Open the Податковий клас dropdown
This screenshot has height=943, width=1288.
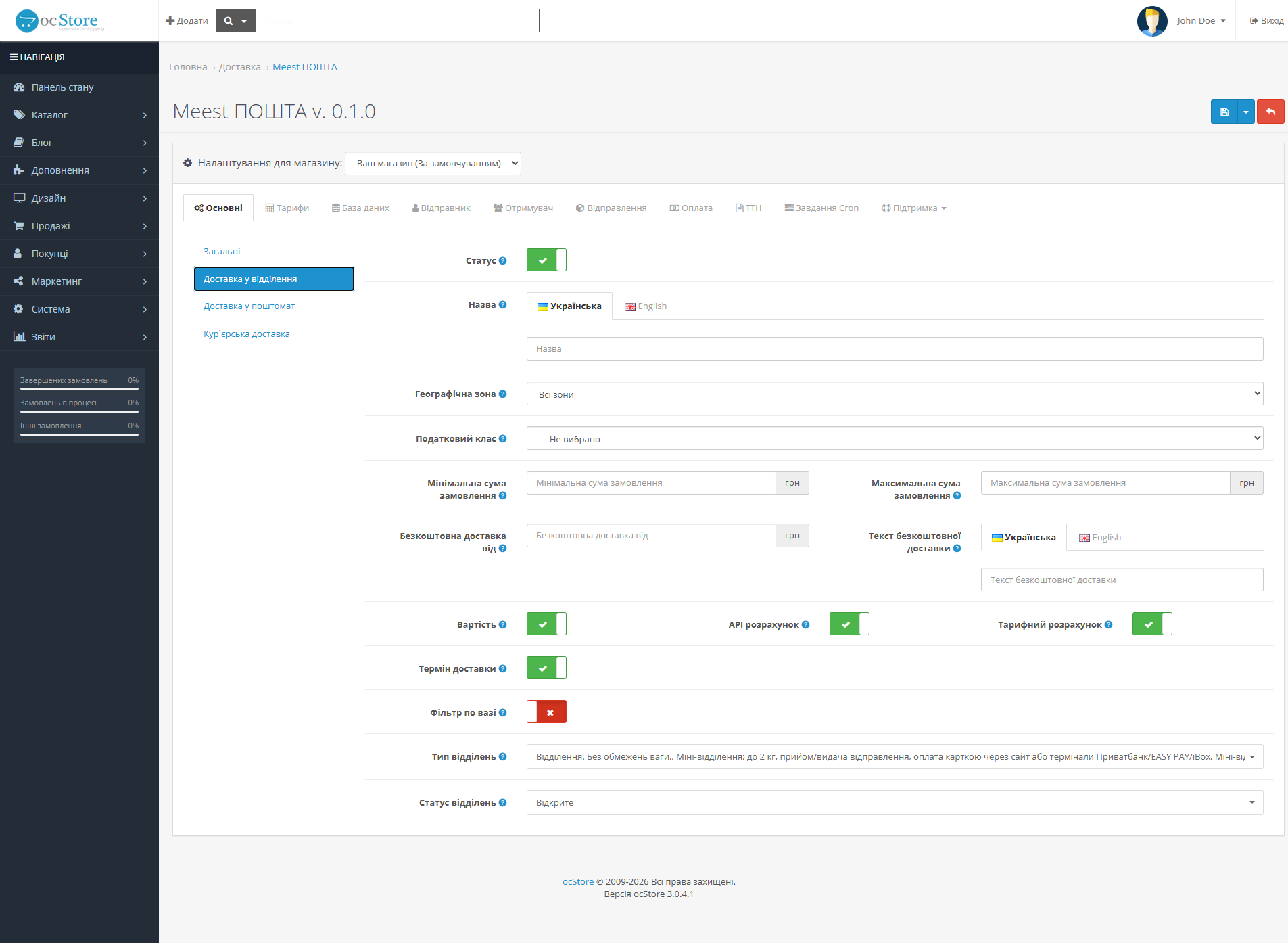pos(895,438)
